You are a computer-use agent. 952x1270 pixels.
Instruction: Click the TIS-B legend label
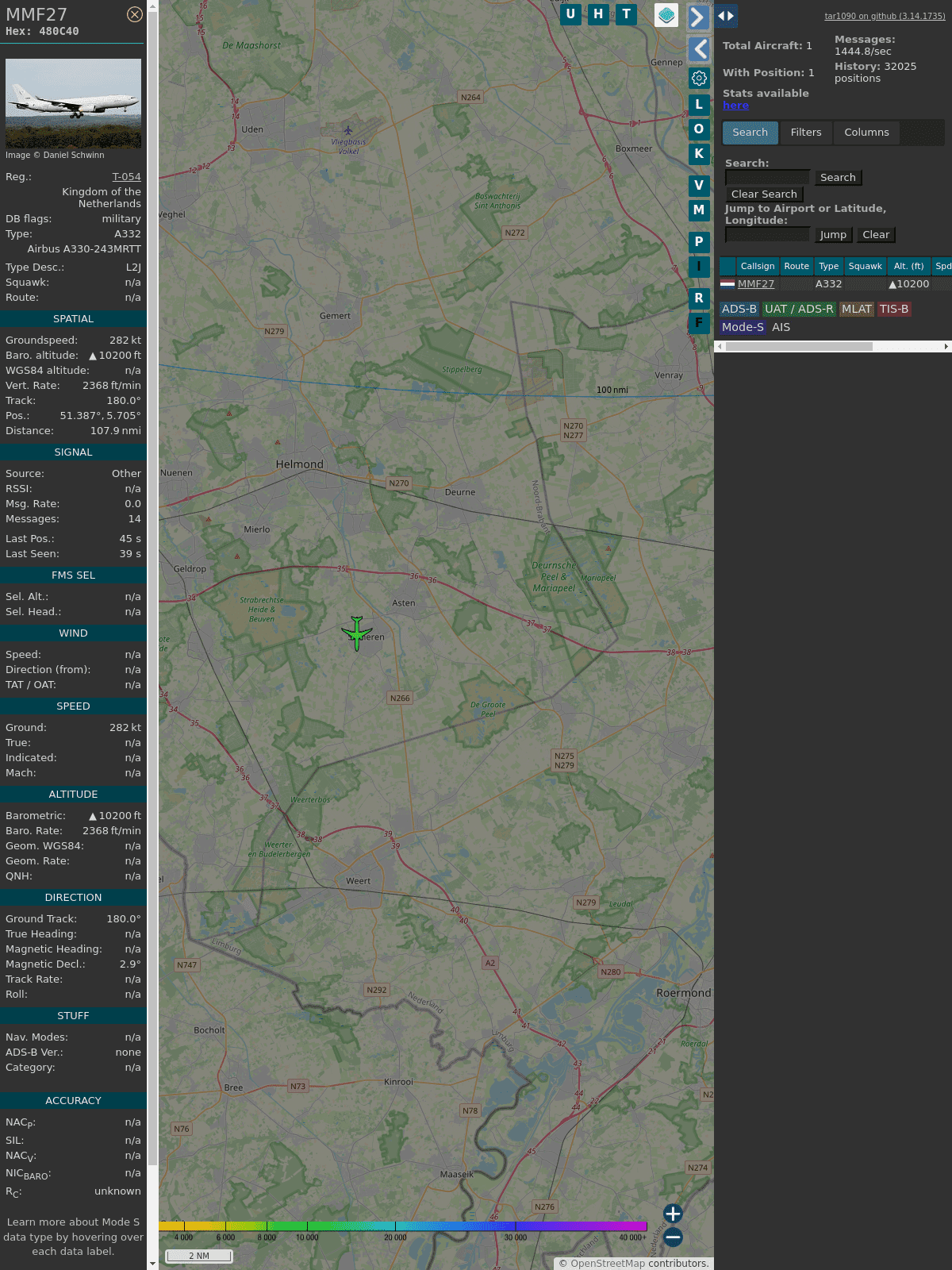coord(894,310)
